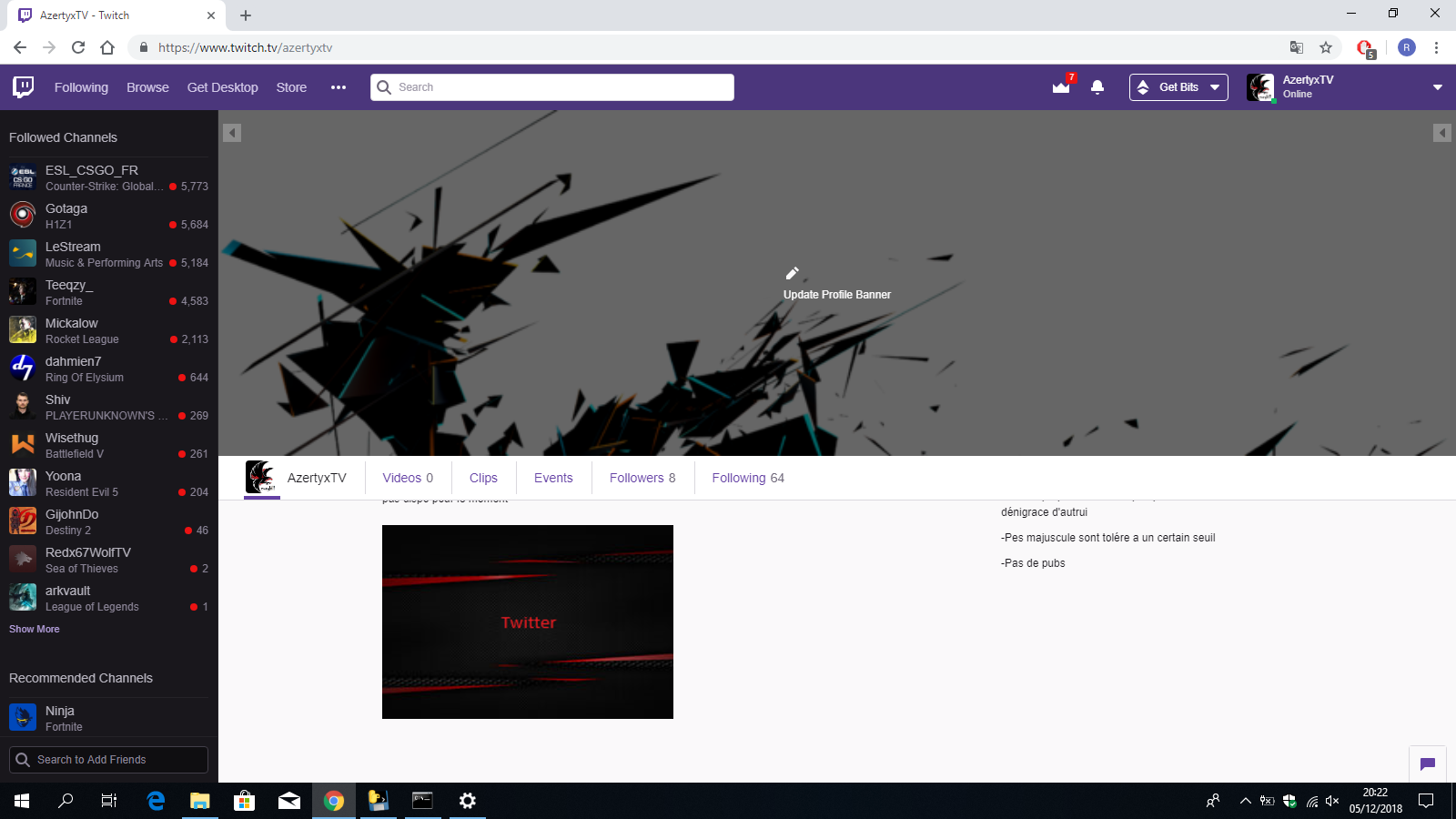This screenshot has height=819, width=1456.
Task: Open Chrome menu three dots
Action: click(1436, 47)
